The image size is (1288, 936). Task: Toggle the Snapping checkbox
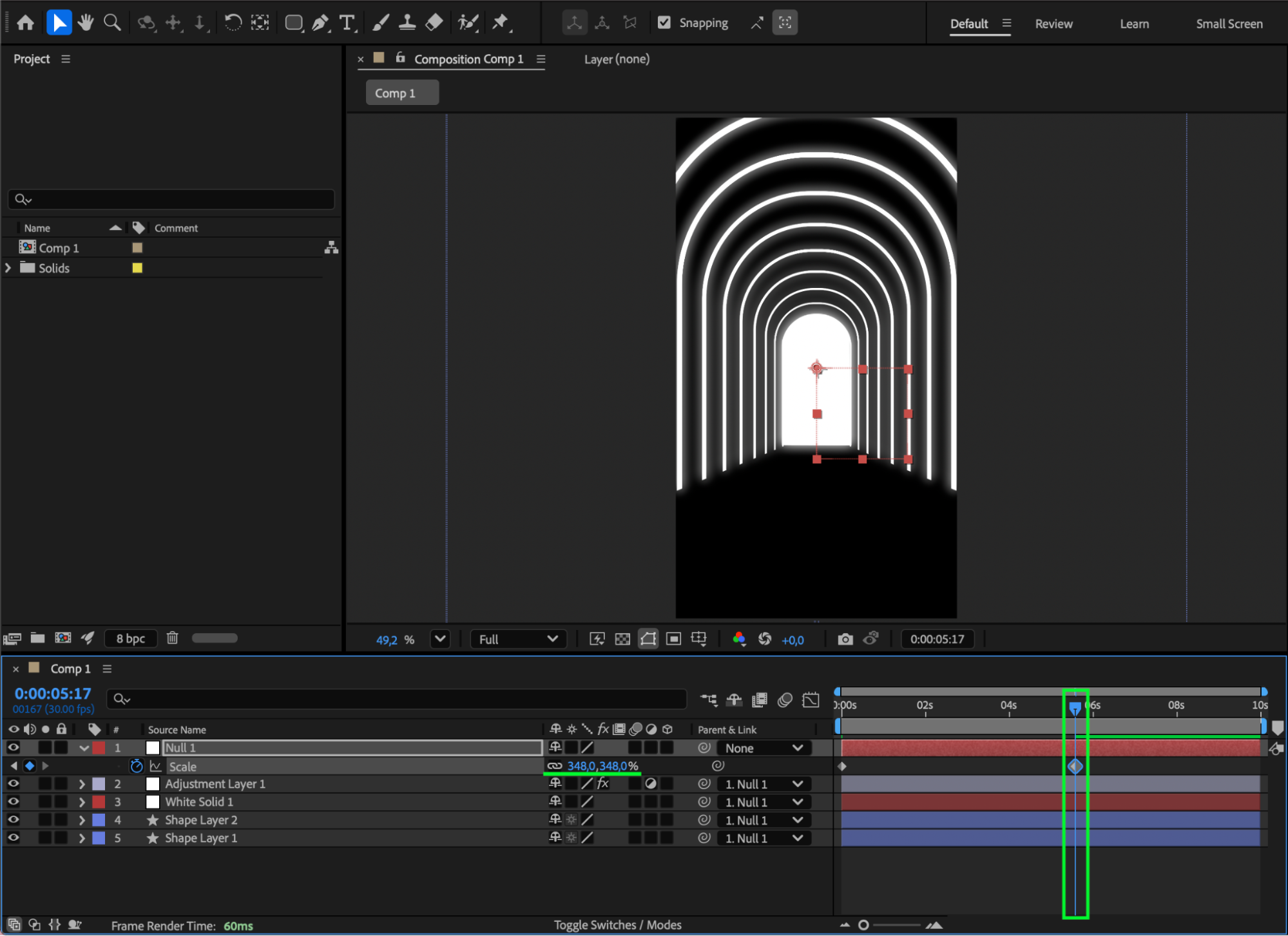(664, 23)
